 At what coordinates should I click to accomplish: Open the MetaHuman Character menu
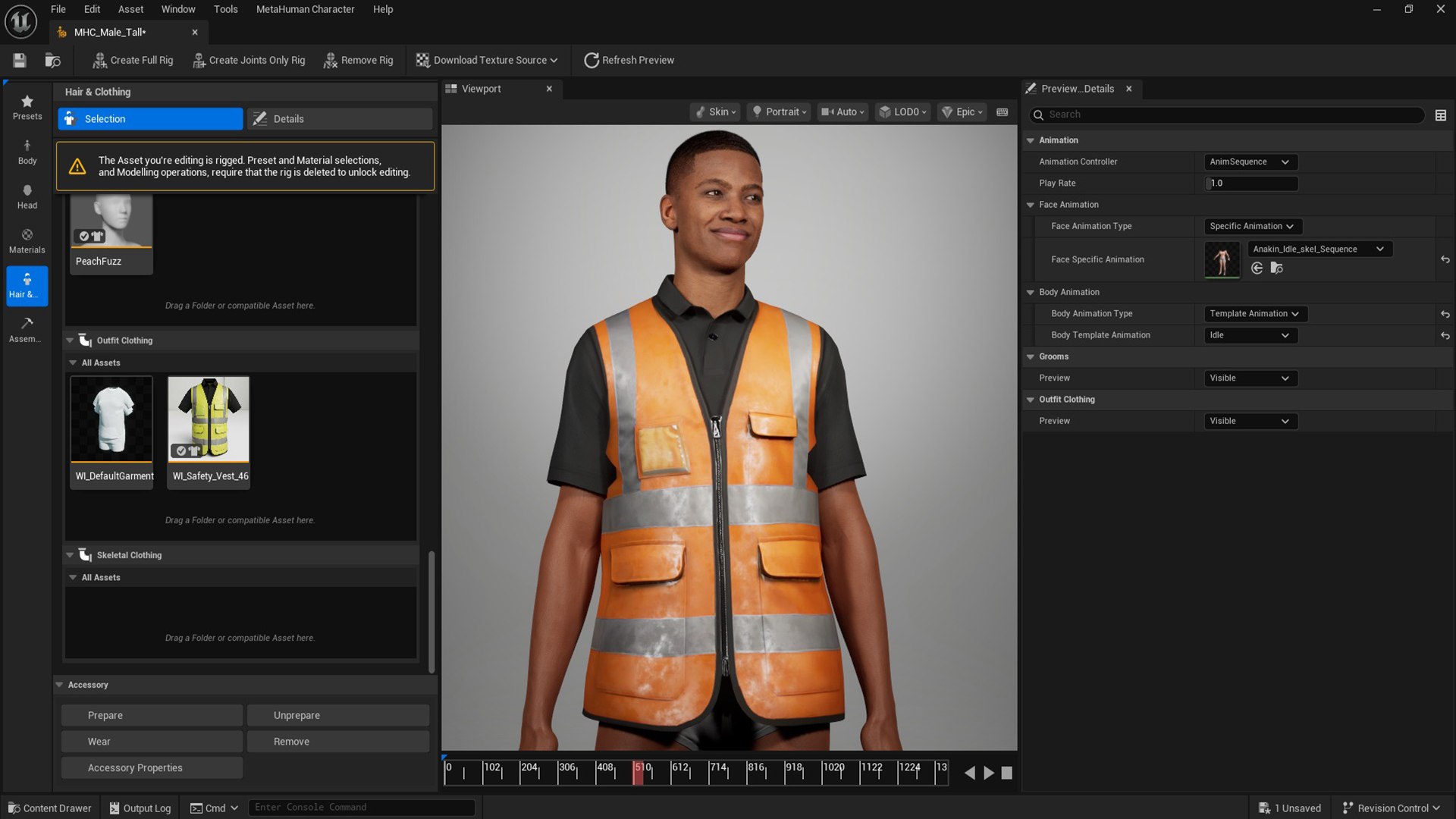tap(305, 9)
